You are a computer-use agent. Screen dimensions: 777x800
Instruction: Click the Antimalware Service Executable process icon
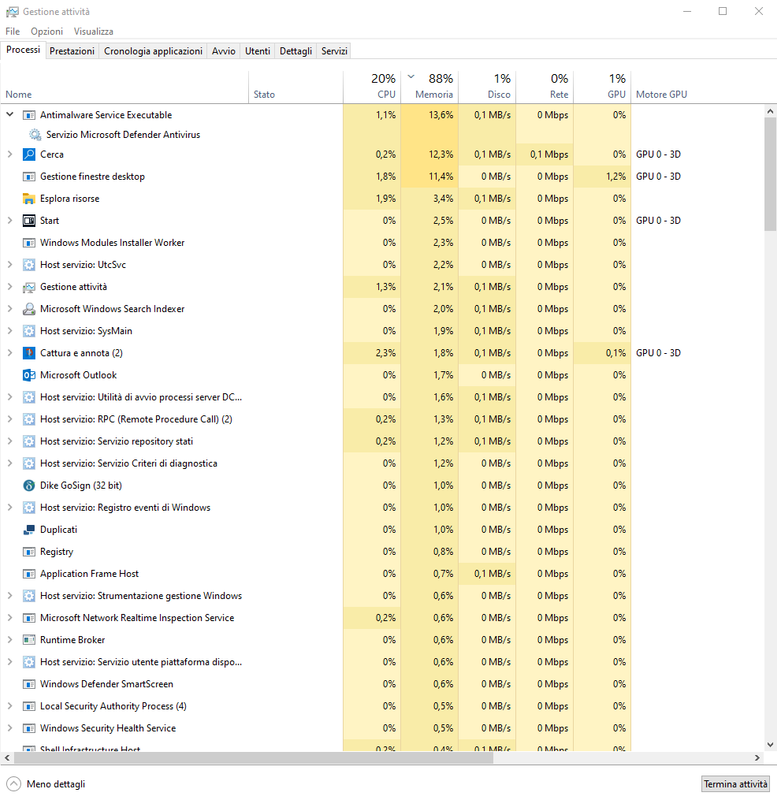[x=29, y=115]
